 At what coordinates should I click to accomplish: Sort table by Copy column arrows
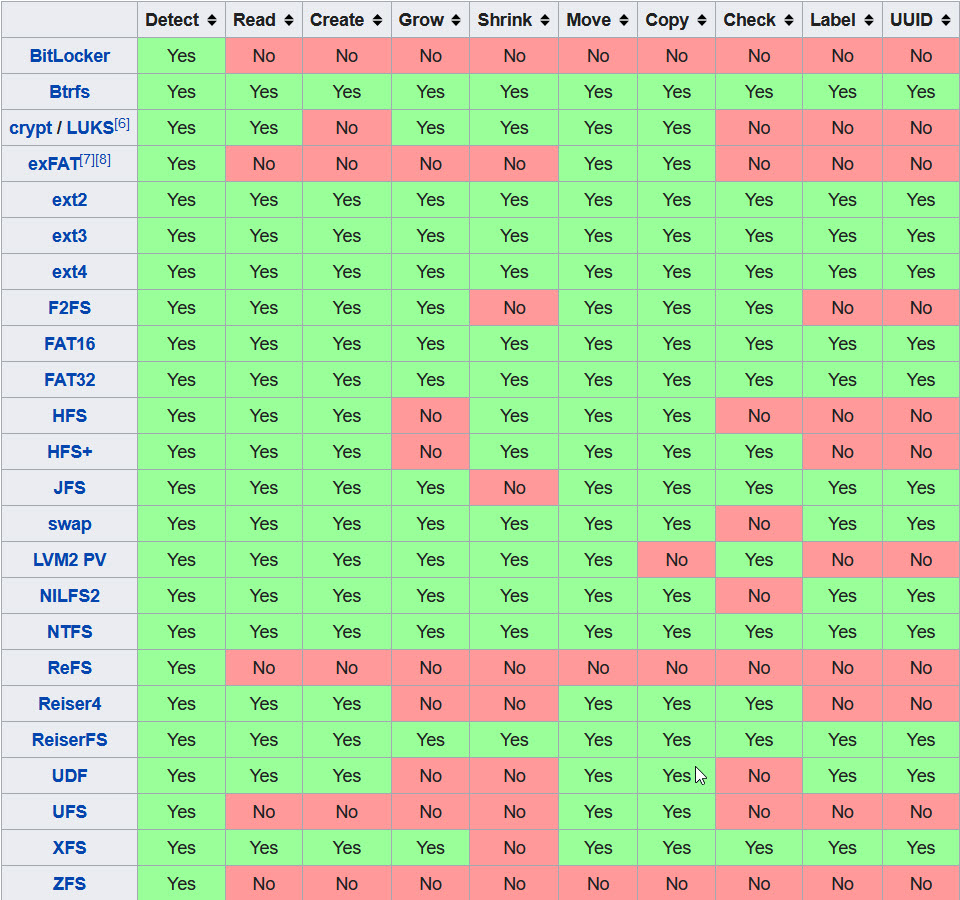click(x=702, y=20)
